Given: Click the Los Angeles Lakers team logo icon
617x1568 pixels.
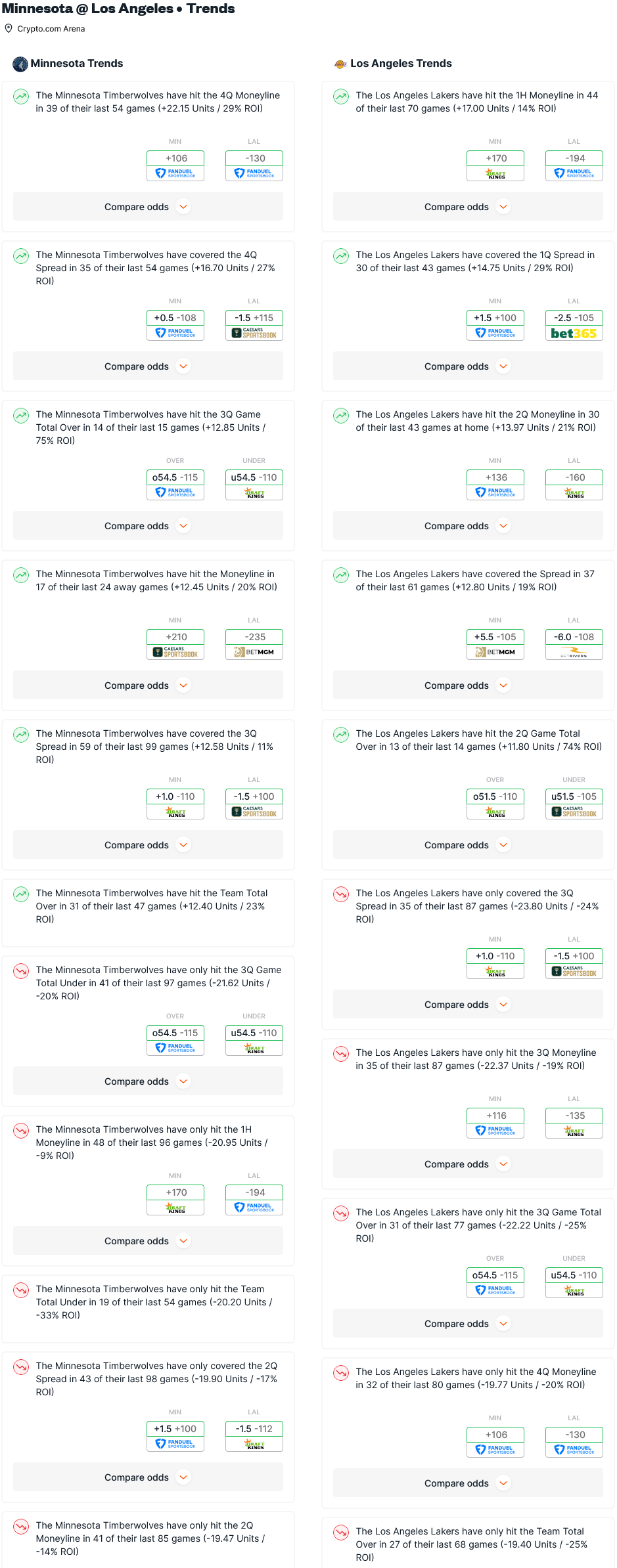Looking at the screenshot, I should tap(340, 64).
